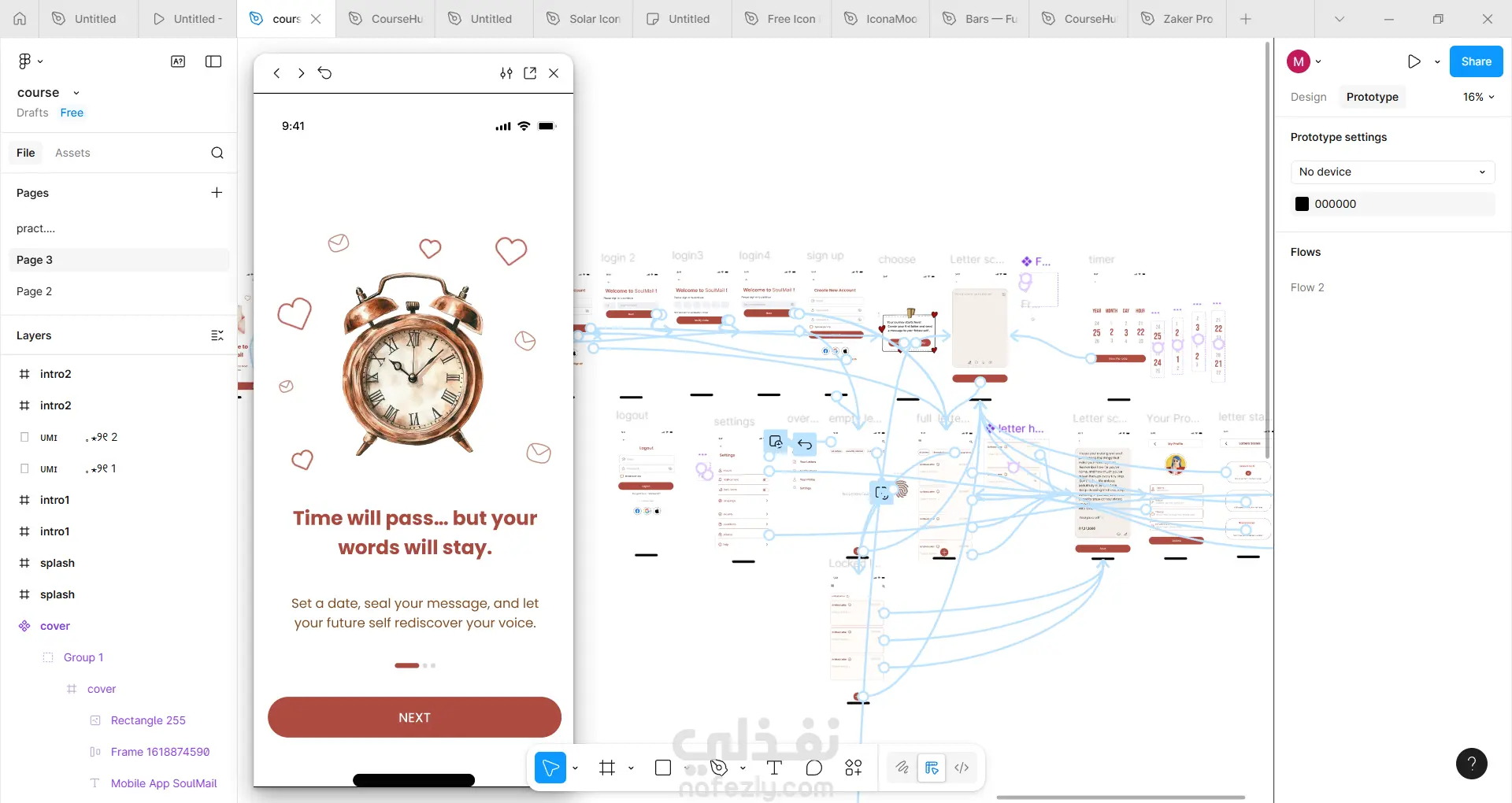Click NEXT in the prototype preview
This screenshot has width=1512, height=803.
pyautogui.click(x=414, y=717)
